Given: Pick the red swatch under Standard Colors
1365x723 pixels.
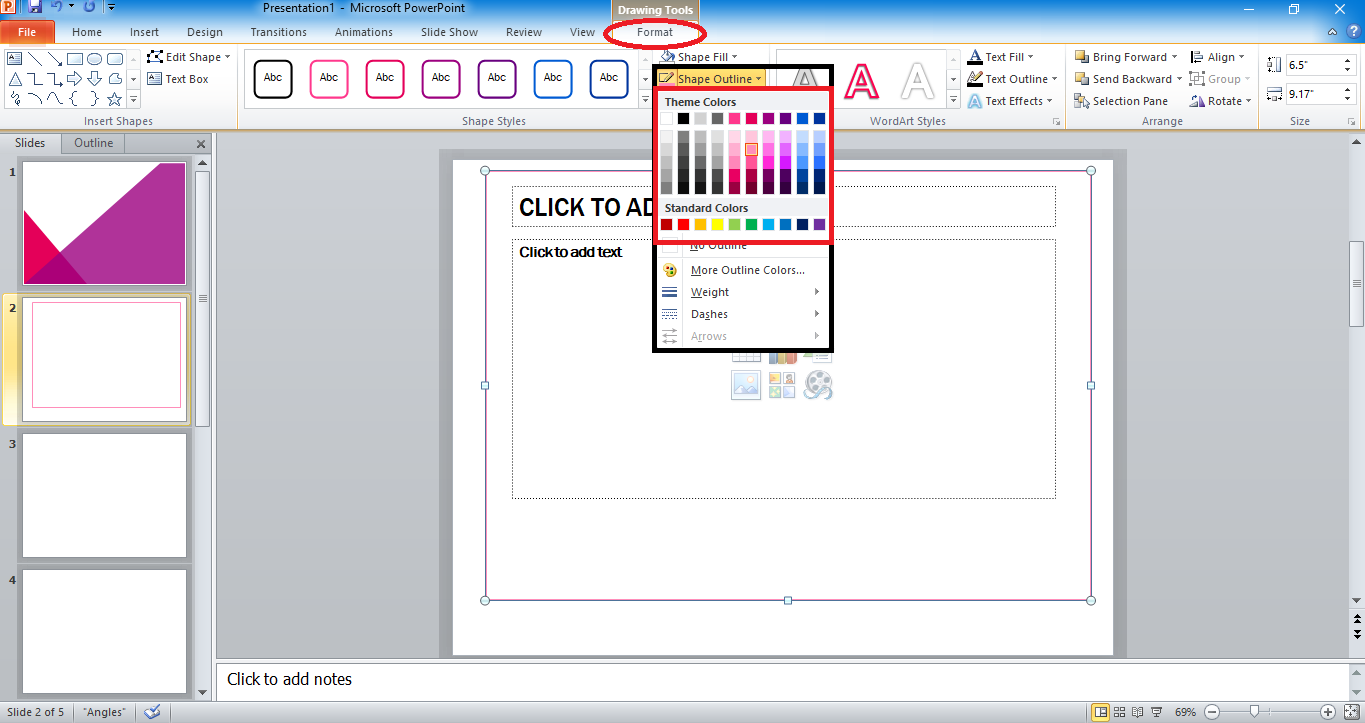Looking at the screenshot, I should (x=682, y=223).
